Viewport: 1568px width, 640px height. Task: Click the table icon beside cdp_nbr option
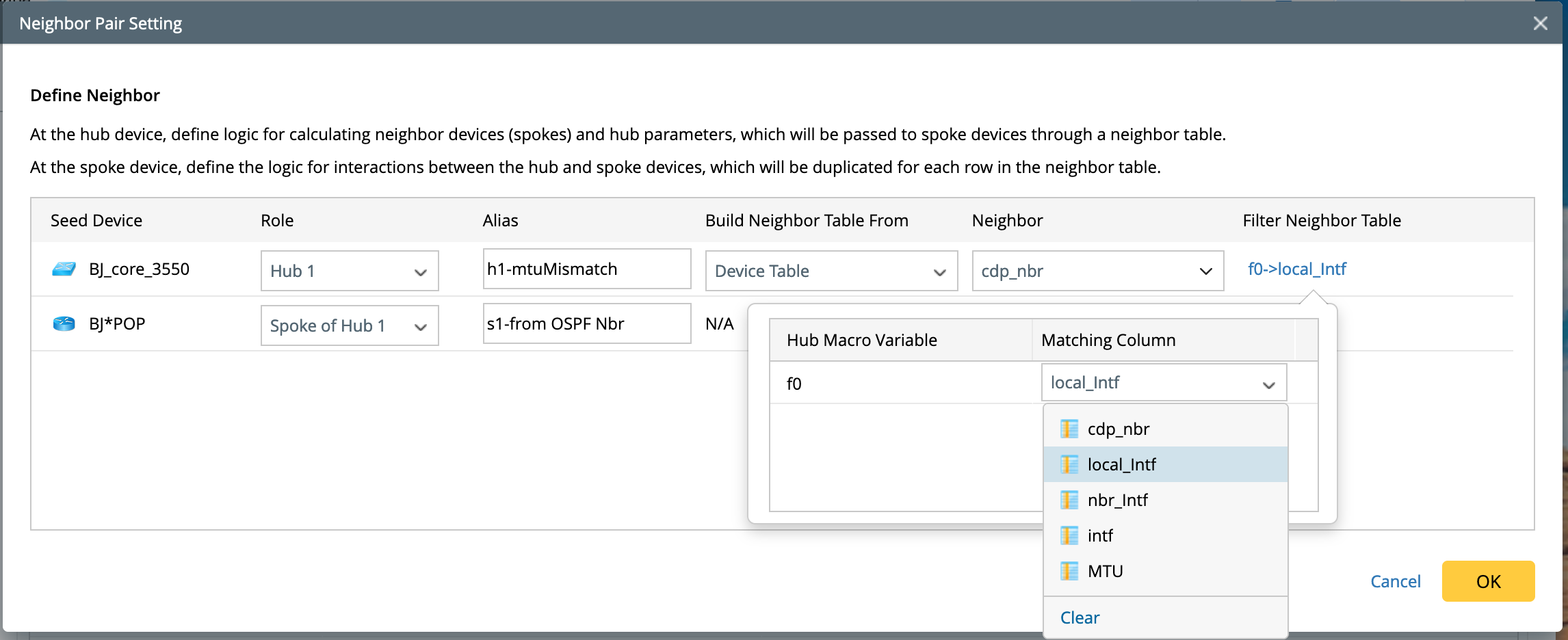1069,429
